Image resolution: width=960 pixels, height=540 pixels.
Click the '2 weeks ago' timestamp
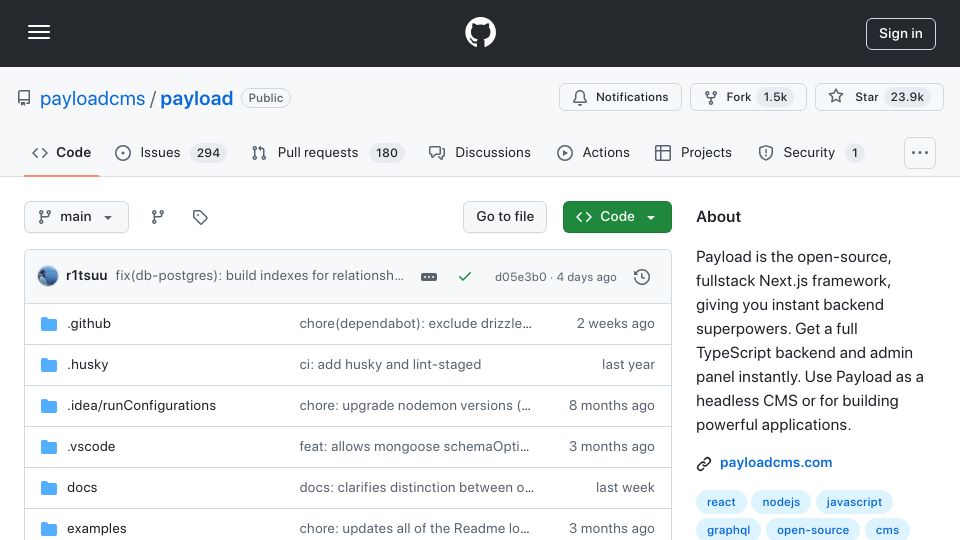pos(615,323)
